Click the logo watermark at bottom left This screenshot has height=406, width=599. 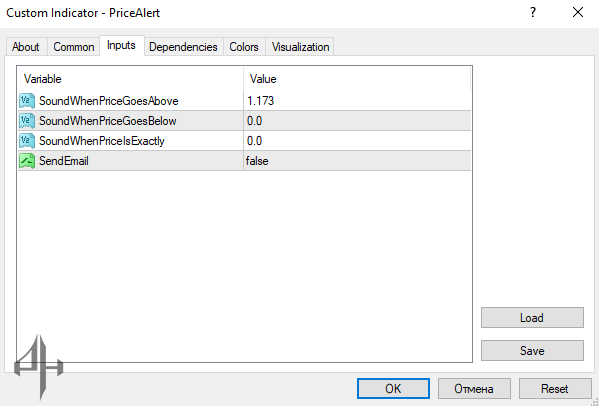pyautogui.click(x=39, y=367)
